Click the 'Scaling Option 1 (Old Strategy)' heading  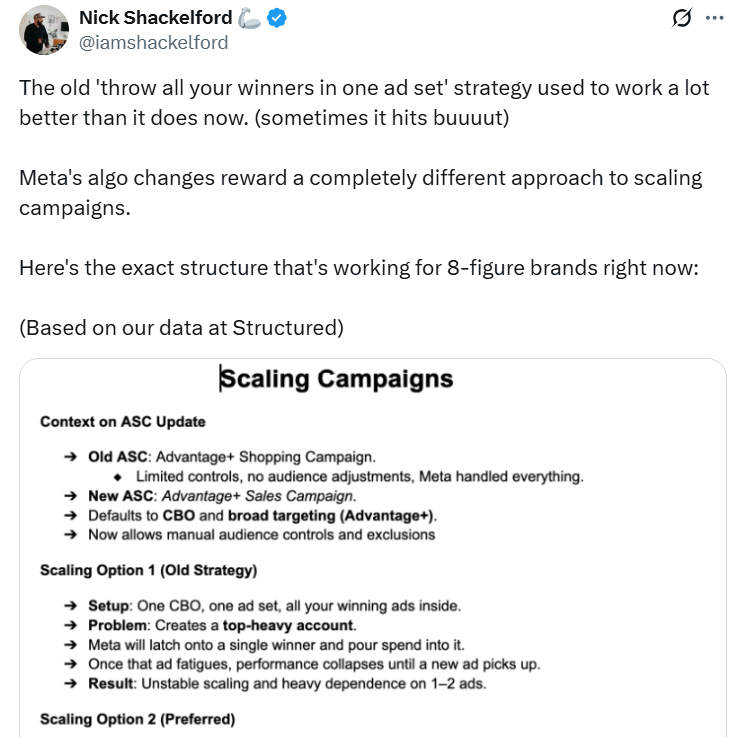tap(148, 570)
